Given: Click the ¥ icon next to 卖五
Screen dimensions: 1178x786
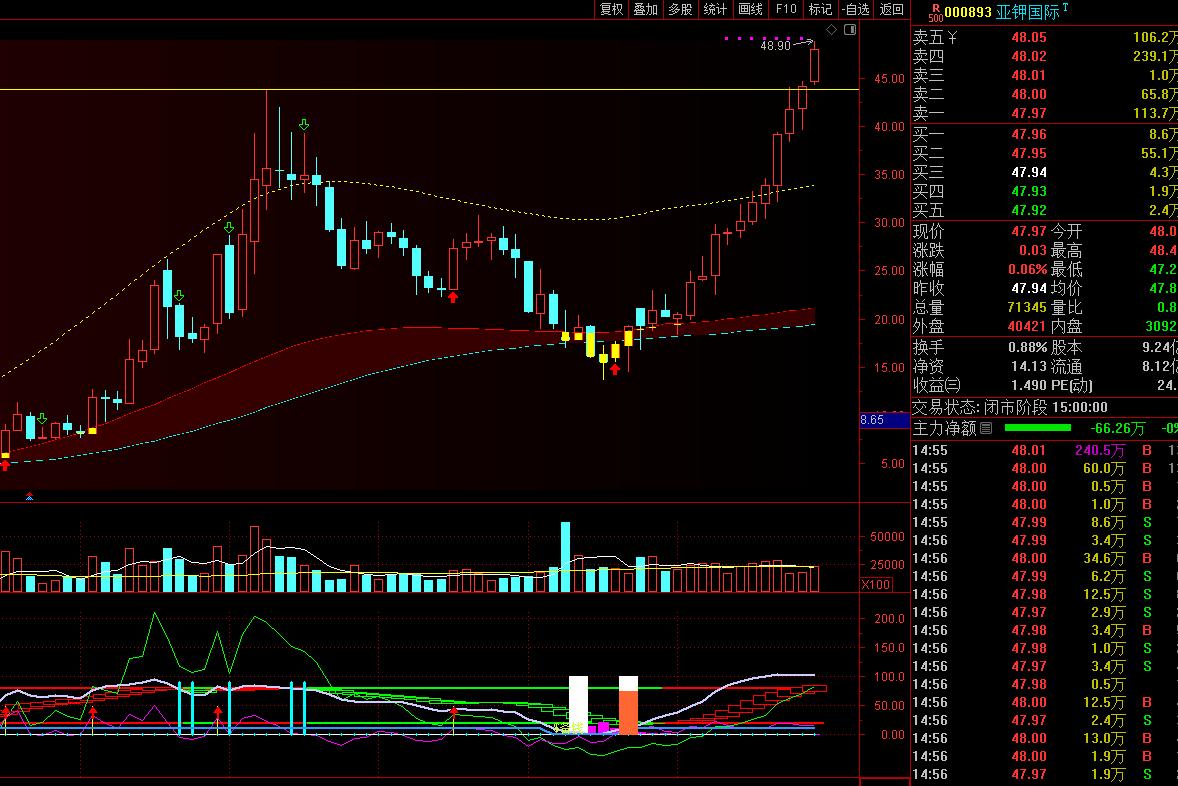Looking at the screenshot, I should (x=952, y=38).
